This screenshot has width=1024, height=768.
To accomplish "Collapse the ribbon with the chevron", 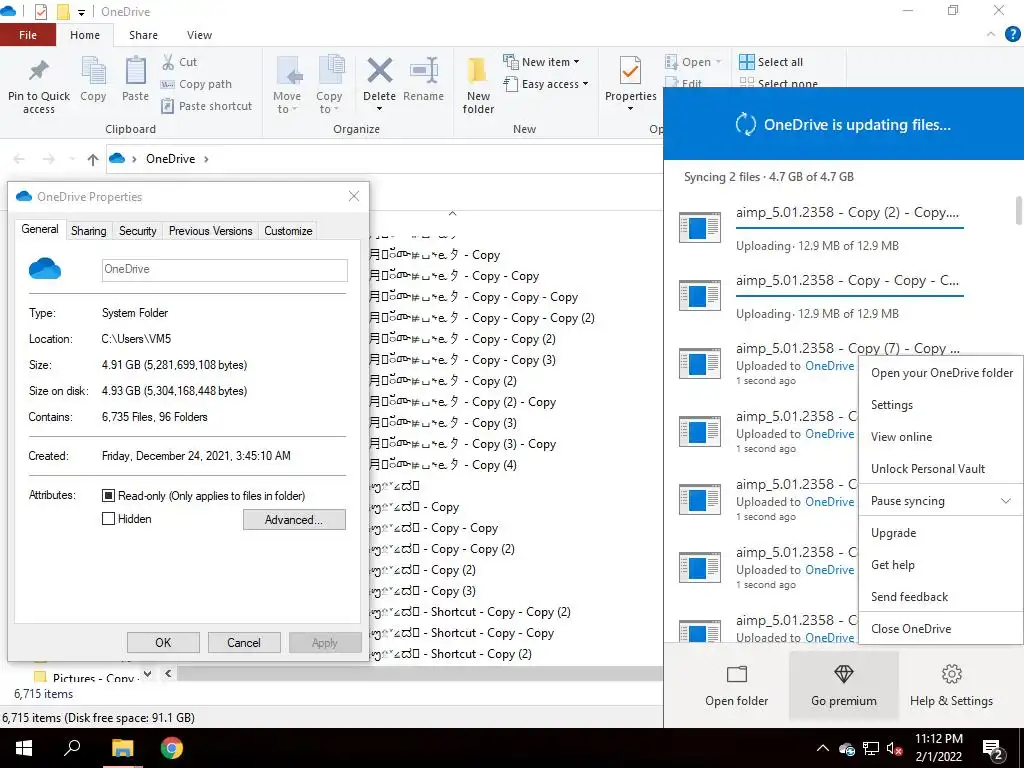I will pos(991,34).
